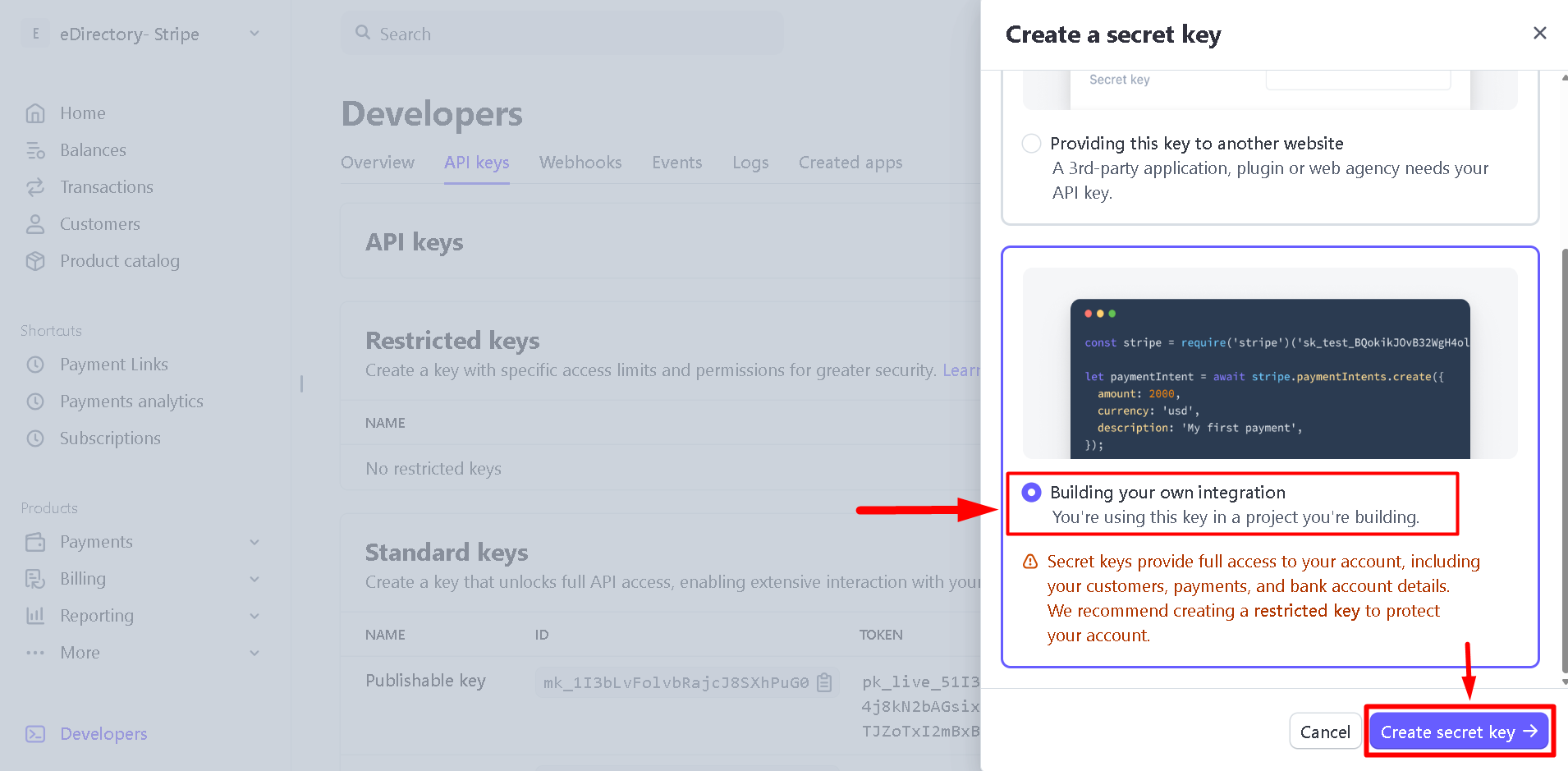Screen dimensions: 1568x771
Task: Click the Transactions arrows icon
Action: click(35, 187)
